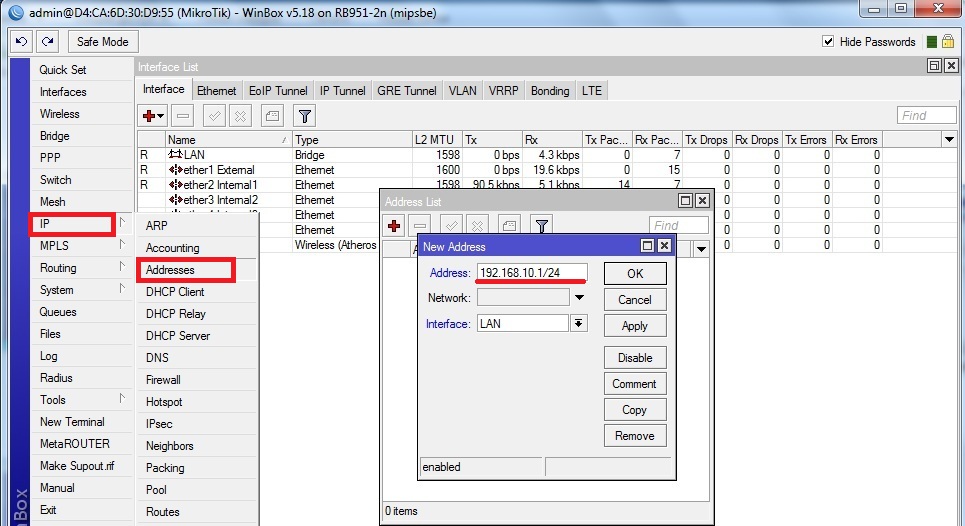
Task: Click Comment button in New Address dialog
Action: 635,383
